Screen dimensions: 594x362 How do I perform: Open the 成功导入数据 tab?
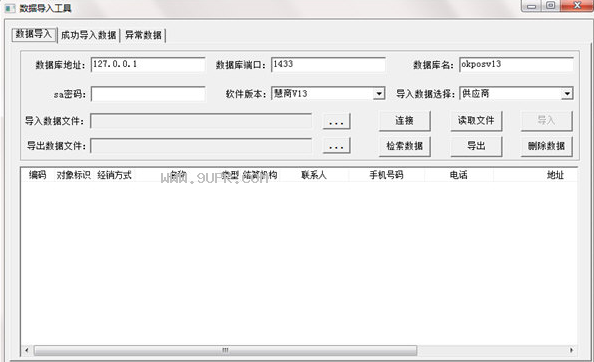[88, 35]
